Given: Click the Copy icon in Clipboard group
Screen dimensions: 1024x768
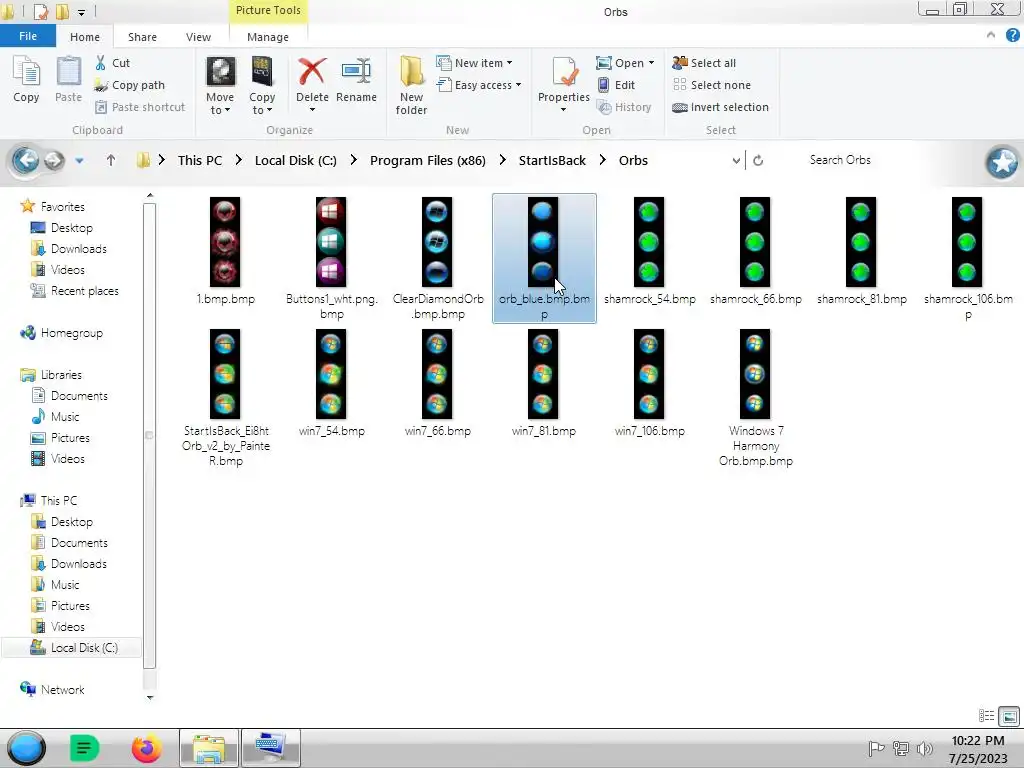Looking at the screenshot, I should (26, 72).
